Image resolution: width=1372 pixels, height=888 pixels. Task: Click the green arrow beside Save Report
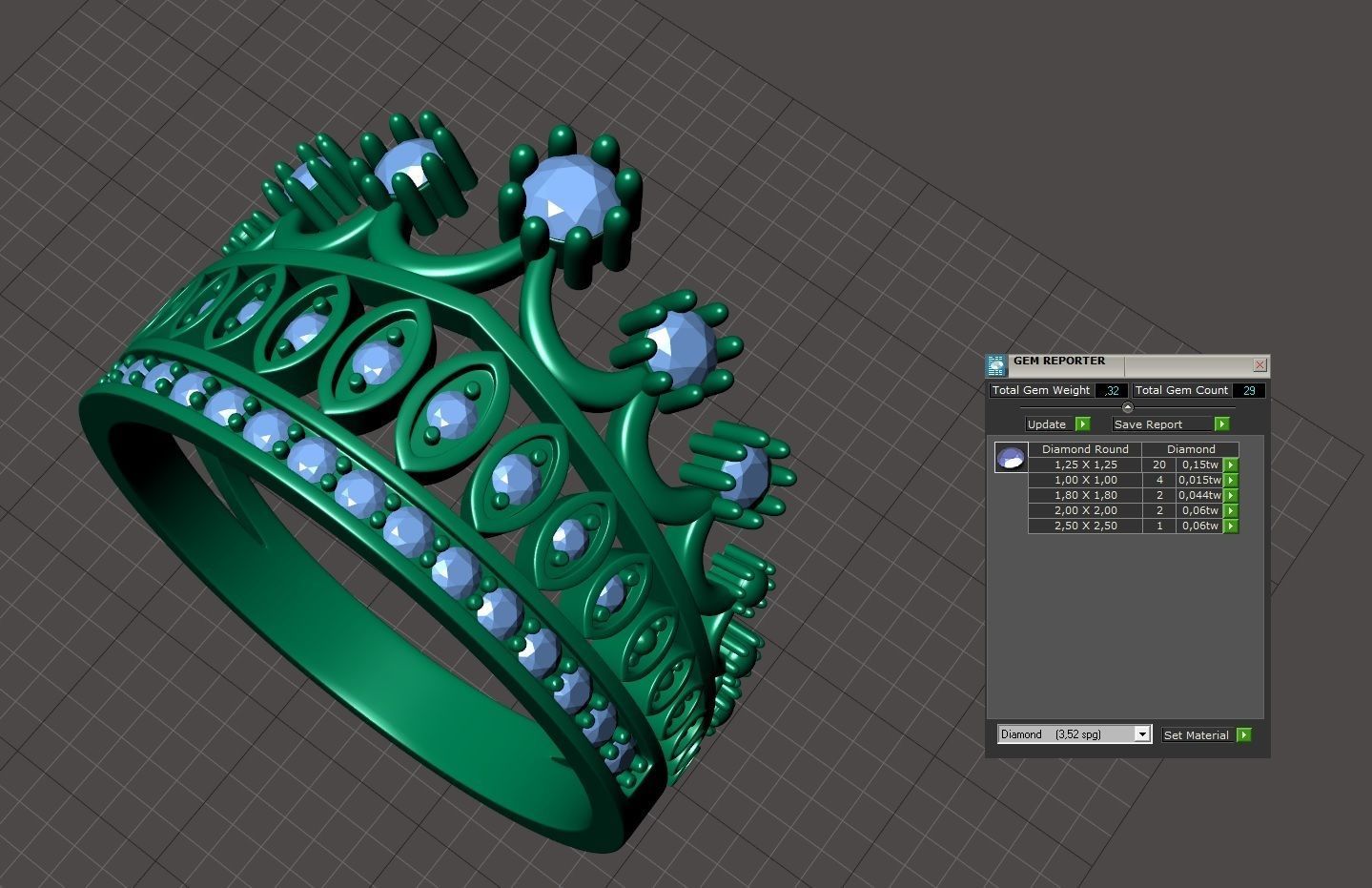[1222, 424]
